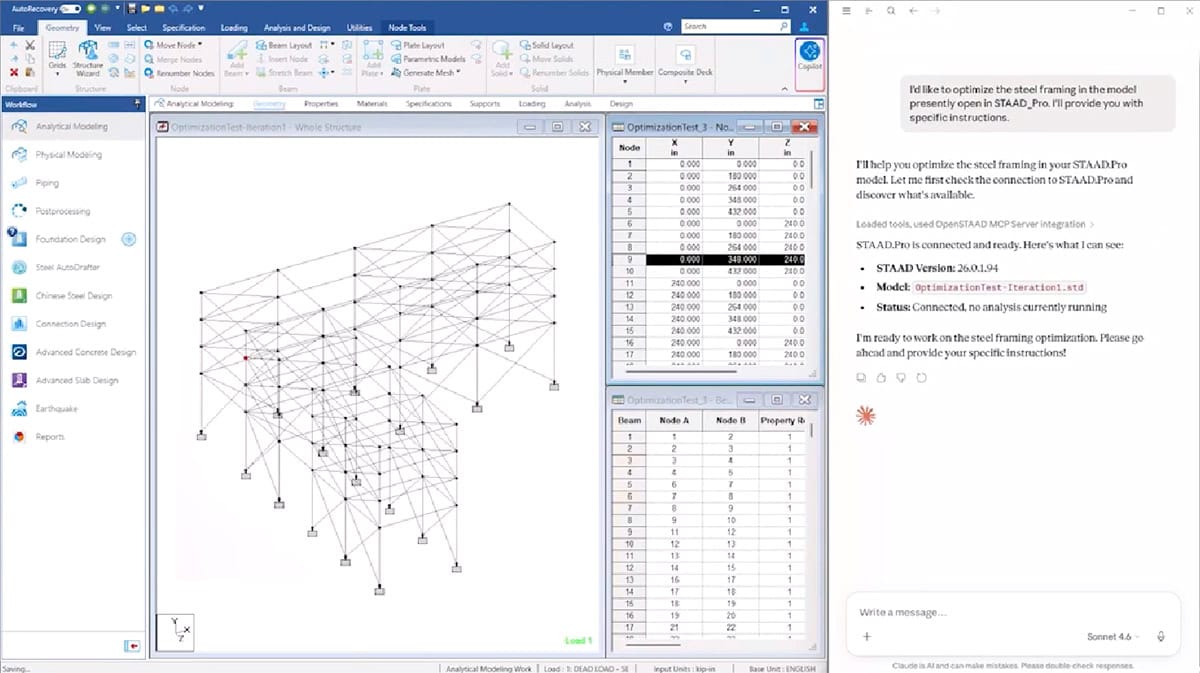This screenshot has height=673, width=1200.
Task: Select the Add Plate tool
Action: point(371,60)
